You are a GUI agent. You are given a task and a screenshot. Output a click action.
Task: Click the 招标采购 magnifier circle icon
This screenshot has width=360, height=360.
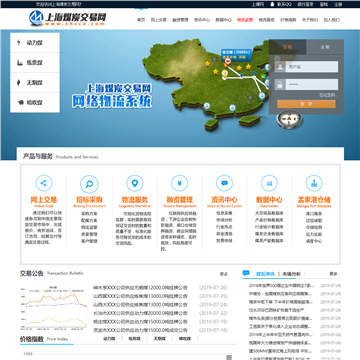click(x=89, y=184)
